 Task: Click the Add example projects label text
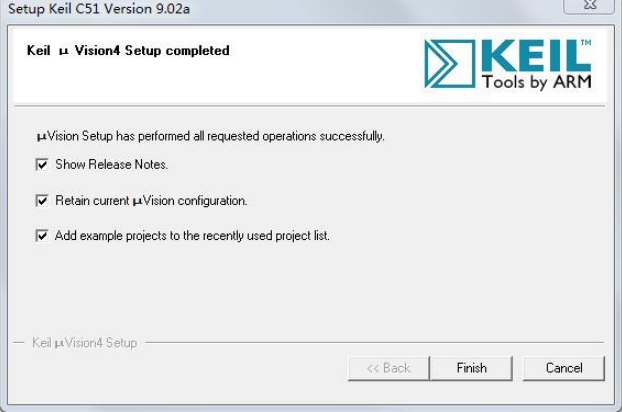point(192,236)
